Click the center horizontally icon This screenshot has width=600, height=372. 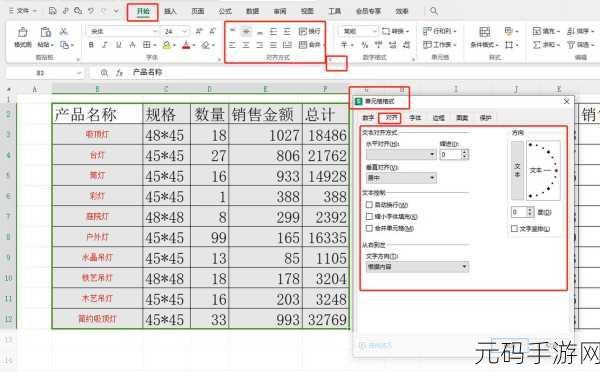pos(246,45)
